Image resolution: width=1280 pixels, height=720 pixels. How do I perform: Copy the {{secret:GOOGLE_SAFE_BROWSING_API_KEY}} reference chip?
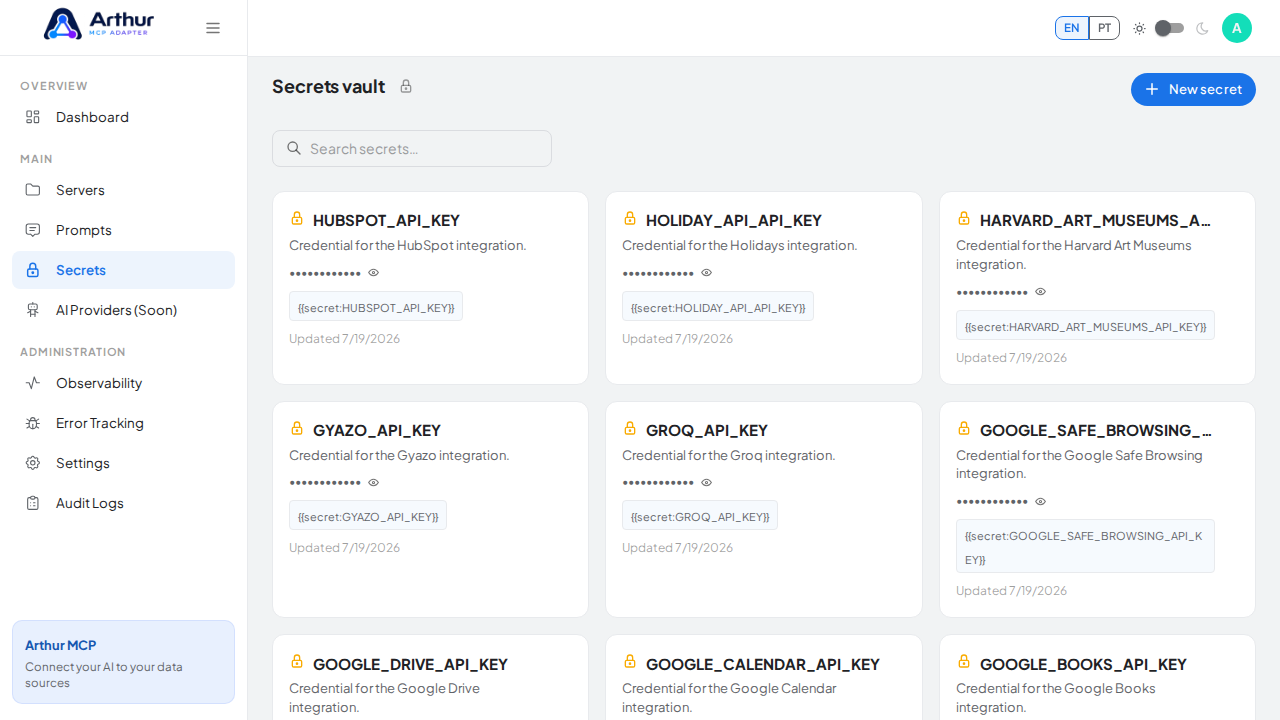point(1085,547)
